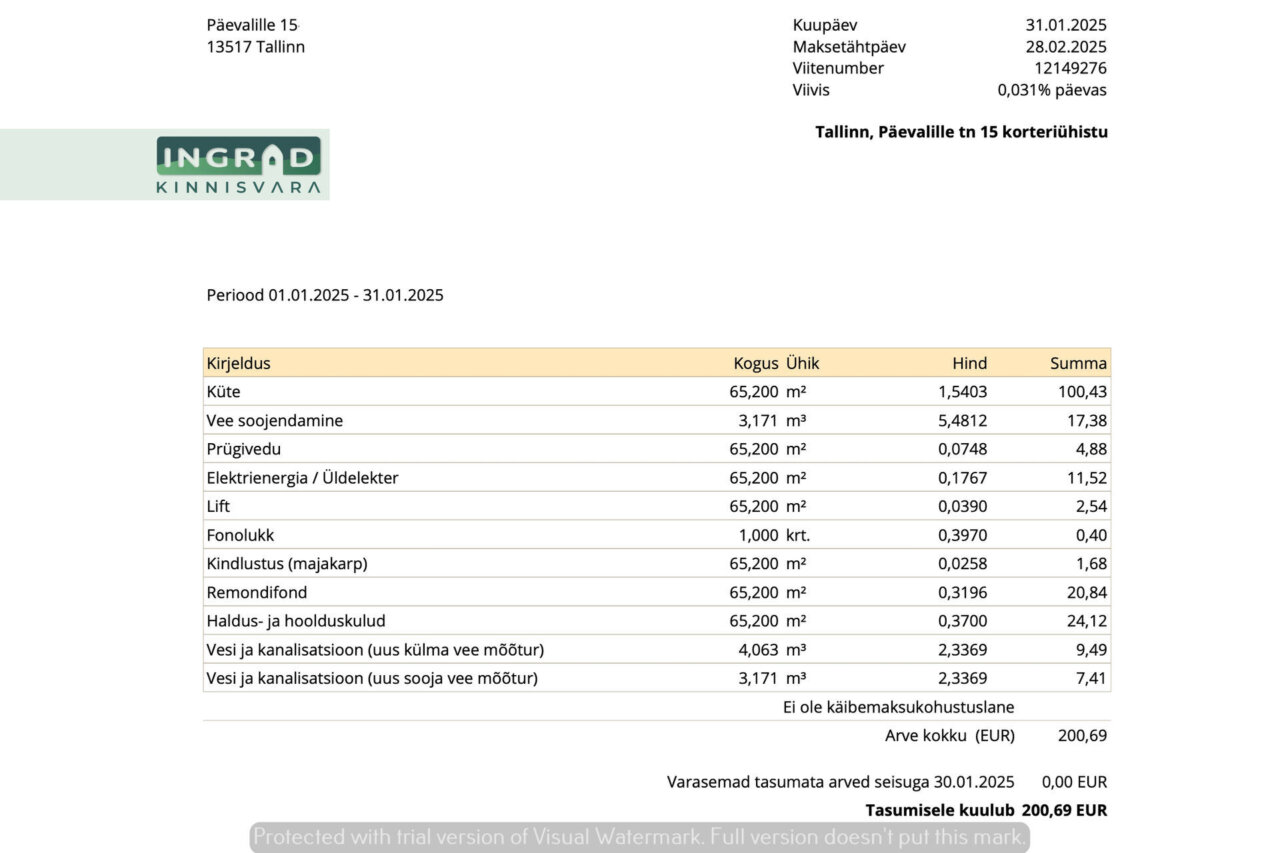The height and width of the screenshot is (853, 1280).
Task: Select the Kindlustus (majakarp) row
Action: pos(287,564)
